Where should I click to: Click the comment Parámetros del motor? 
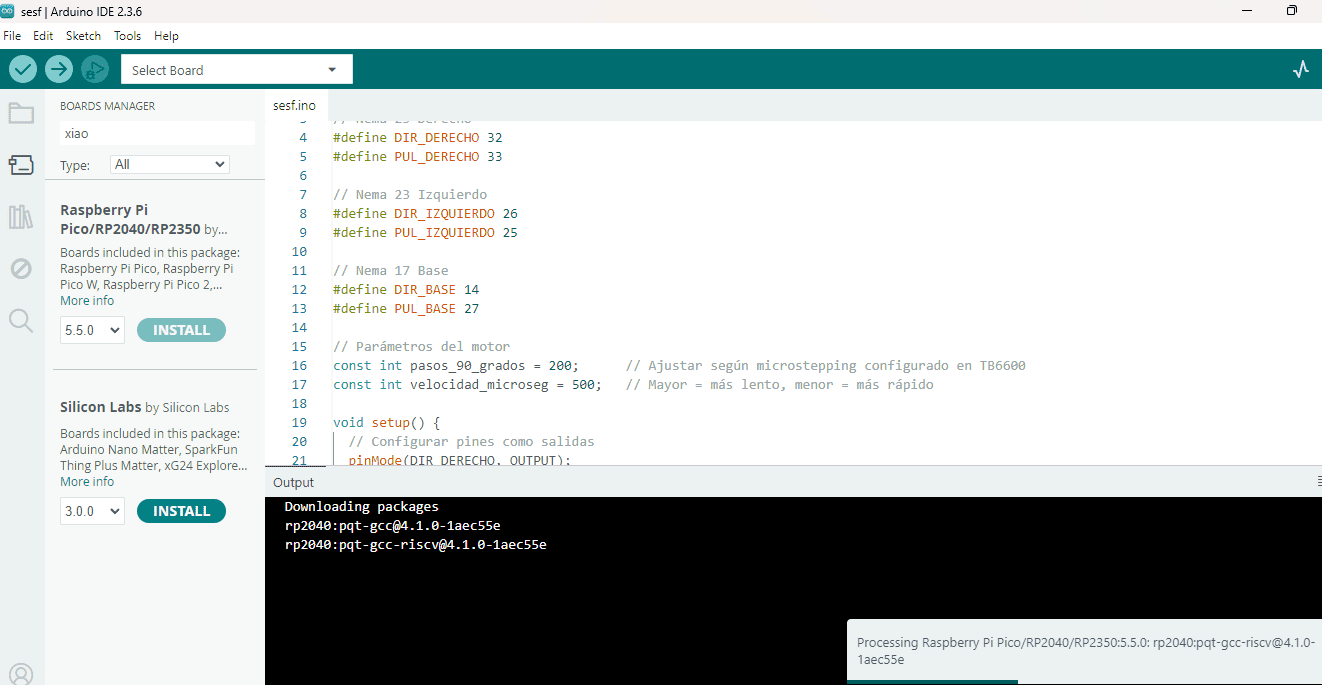[421, 346]
